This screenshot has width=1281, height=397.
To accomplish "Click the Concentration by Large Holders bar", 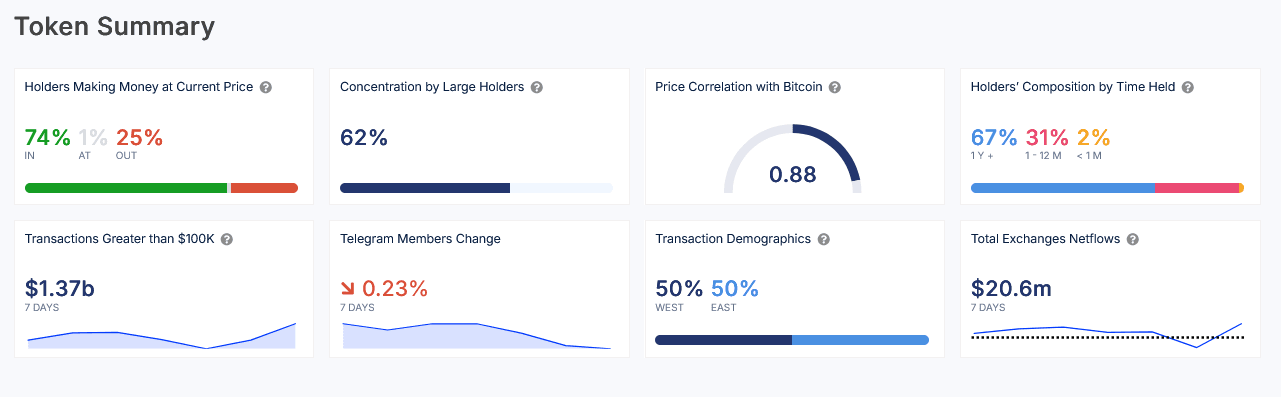I will tap(476, 188).
